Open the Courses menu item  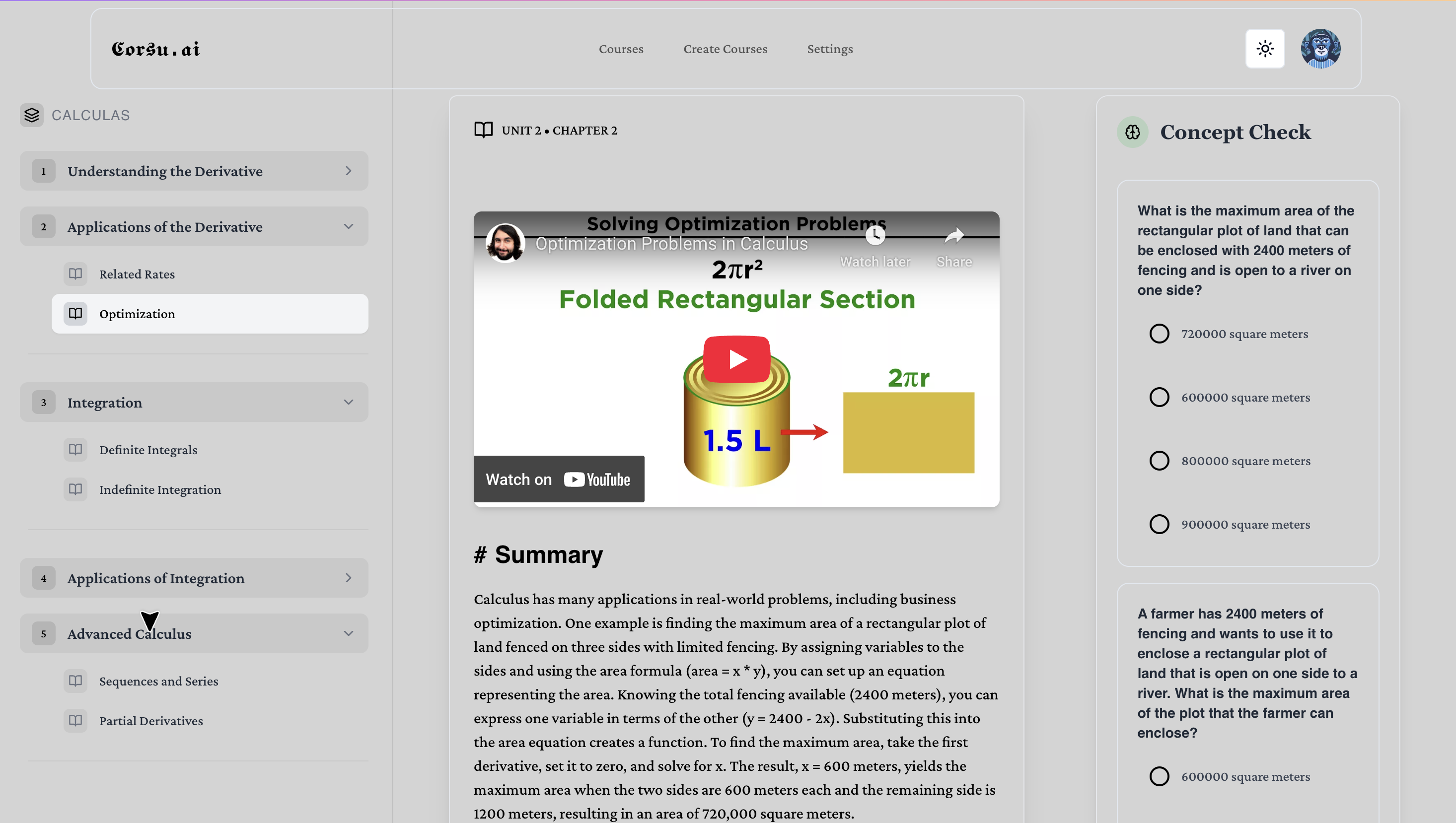pyautogui.click(x=621, y=49)
